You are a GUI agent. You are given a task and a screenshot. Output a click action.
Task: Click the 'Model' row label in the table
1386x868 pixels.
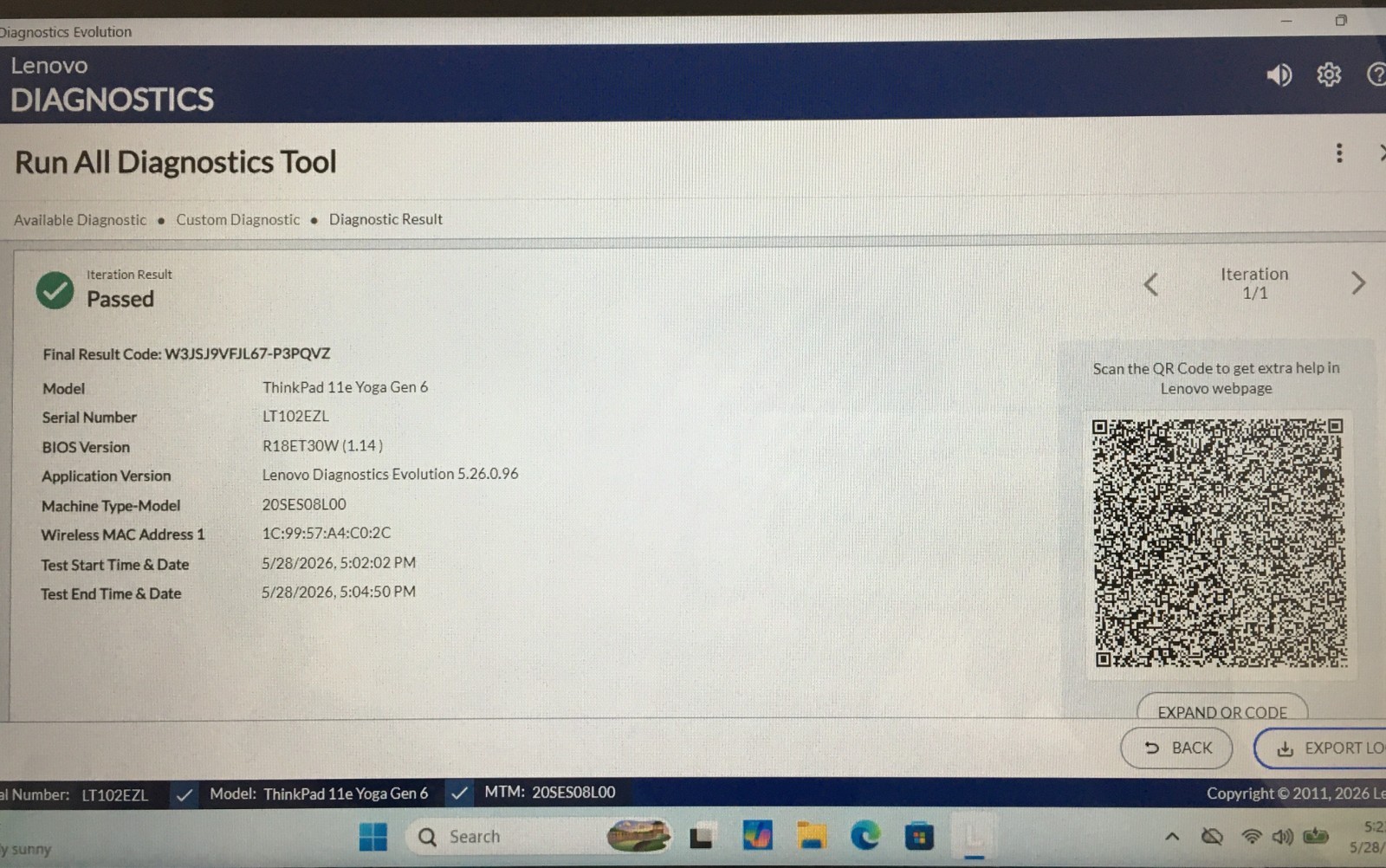click(x=64, y=388)
